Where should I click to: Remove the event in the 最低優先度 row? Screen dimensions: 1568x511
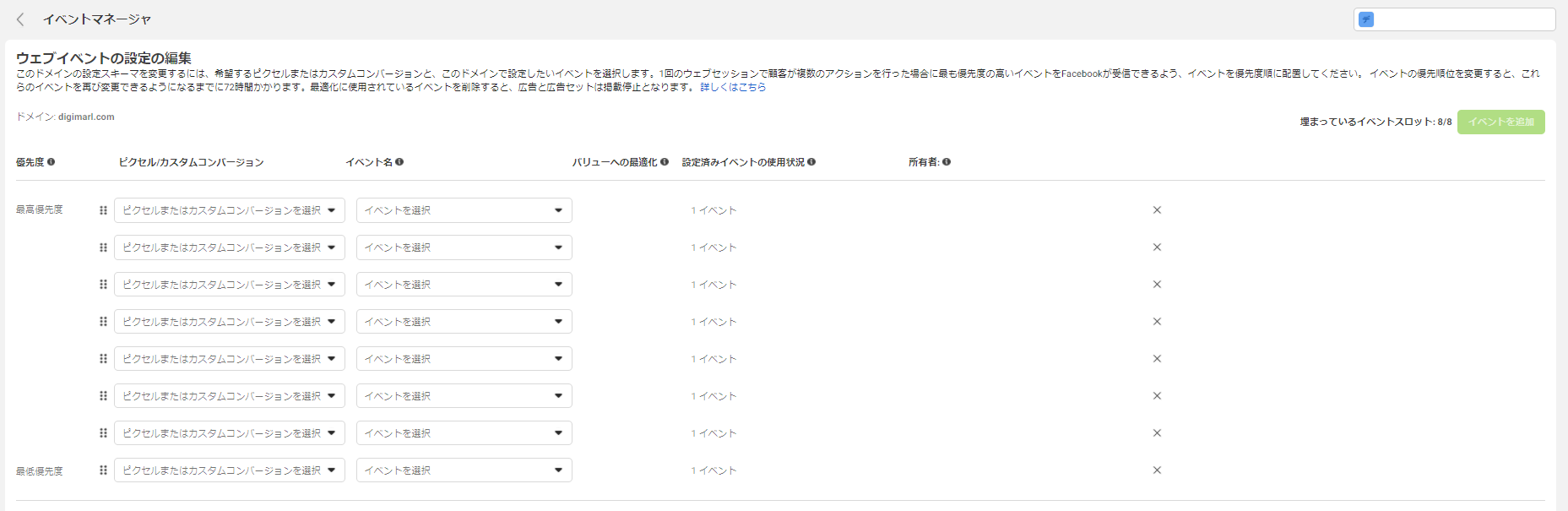pos(1157,470)
